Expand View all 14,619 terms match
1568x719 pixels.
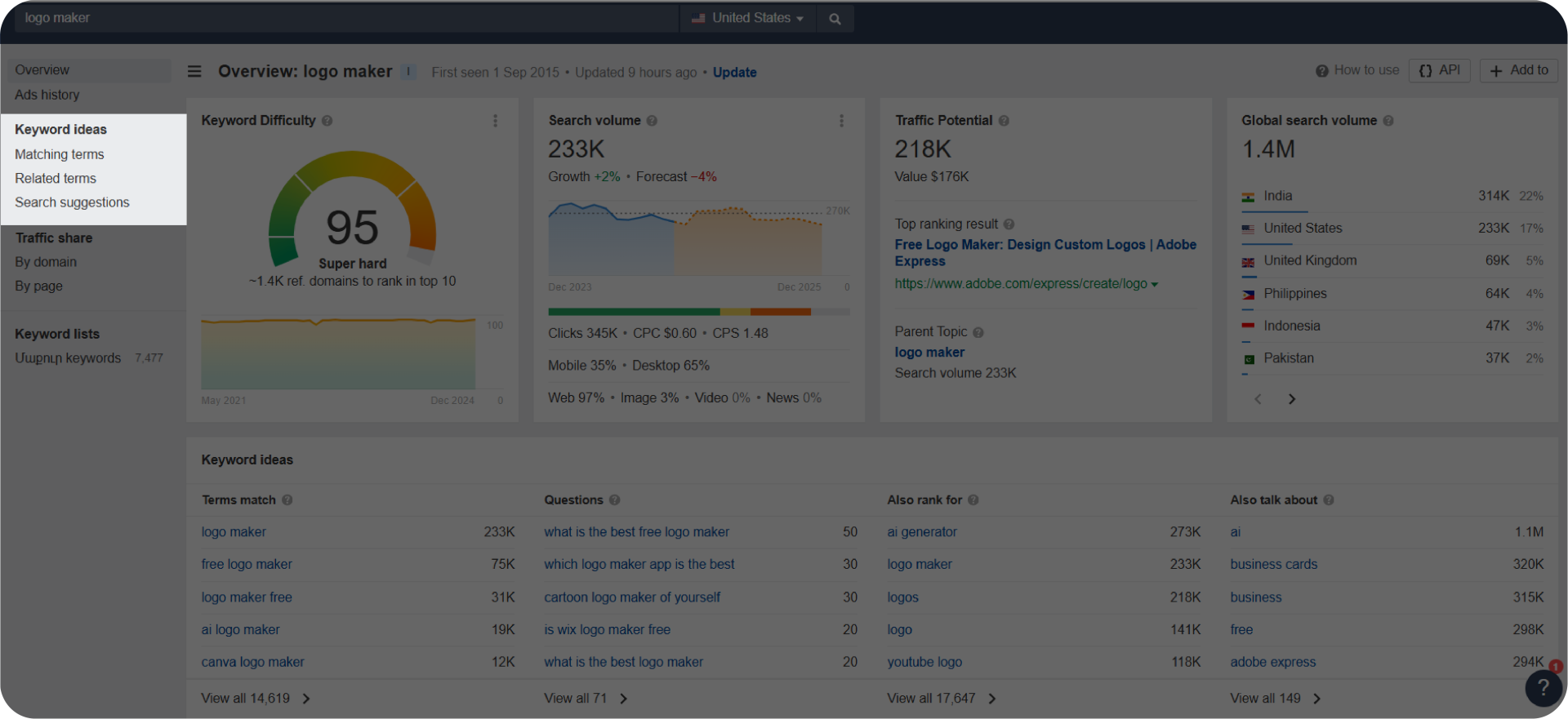(x=256, y=699)
